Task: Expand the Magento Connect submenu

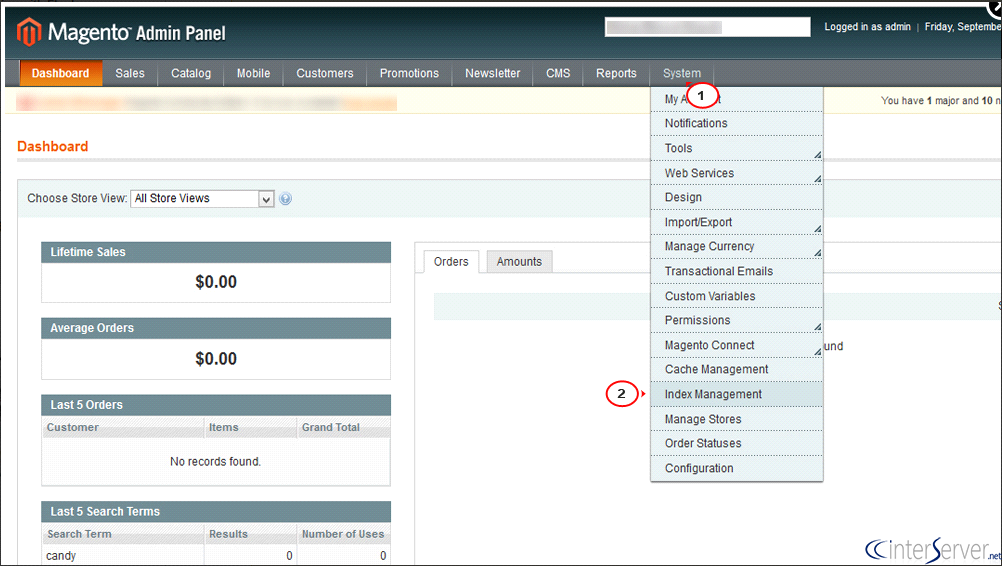Action: 737,346
